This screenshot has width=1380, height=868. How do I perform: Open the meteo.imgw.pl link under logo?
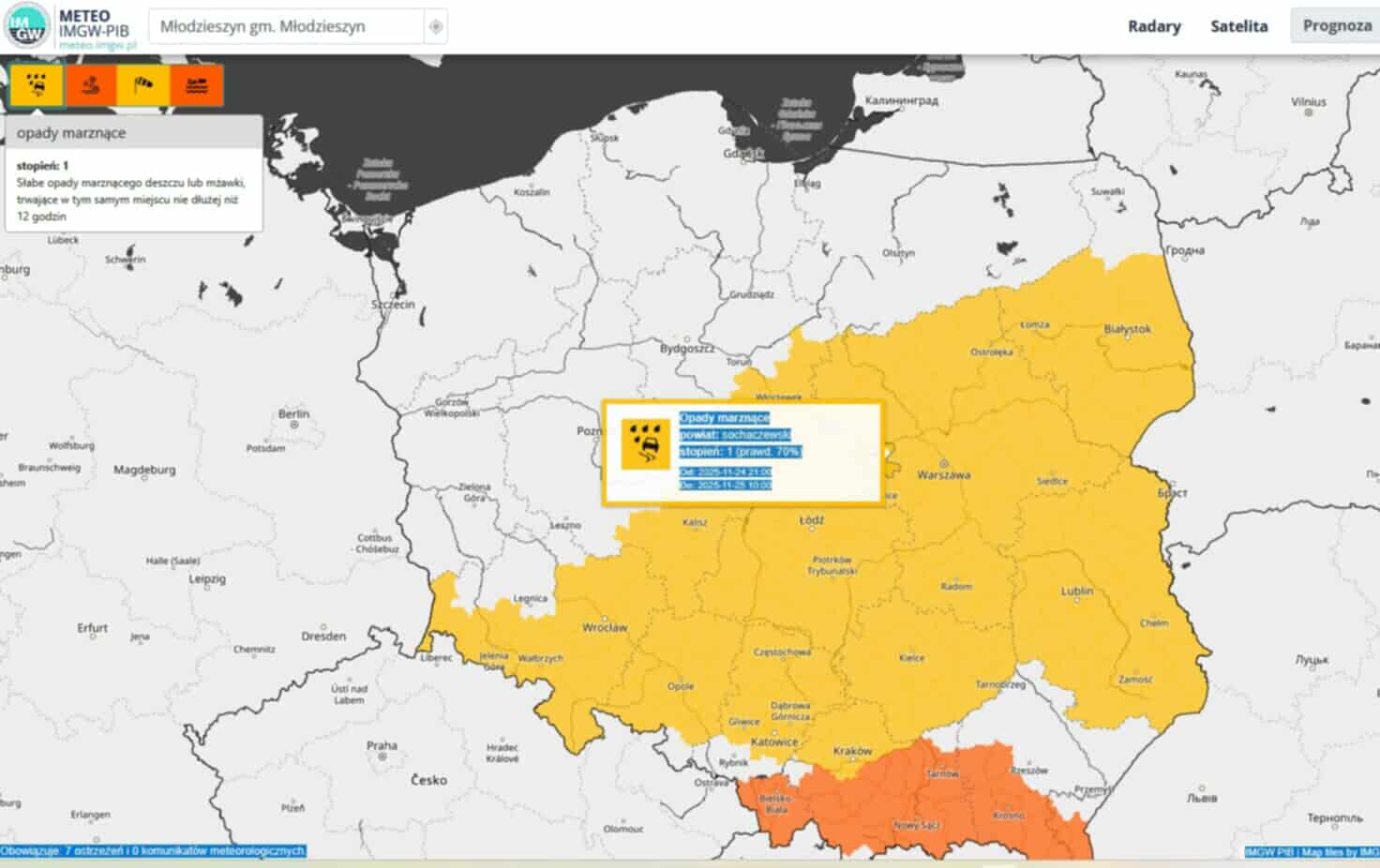97,45
